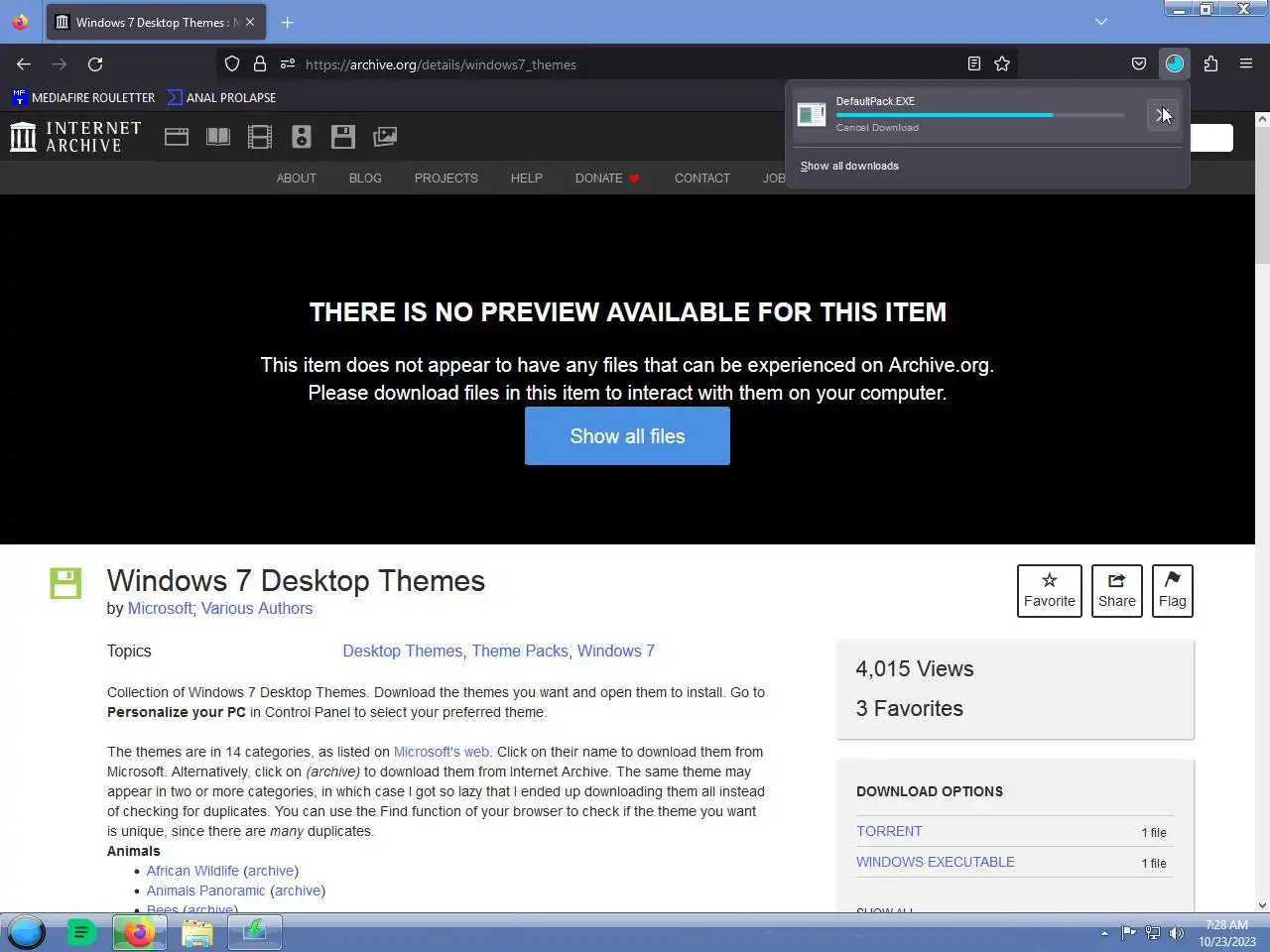Viewport: 1270px width, 952px height.
Task: Open the BLOG menu item
Action: (365, 178)
